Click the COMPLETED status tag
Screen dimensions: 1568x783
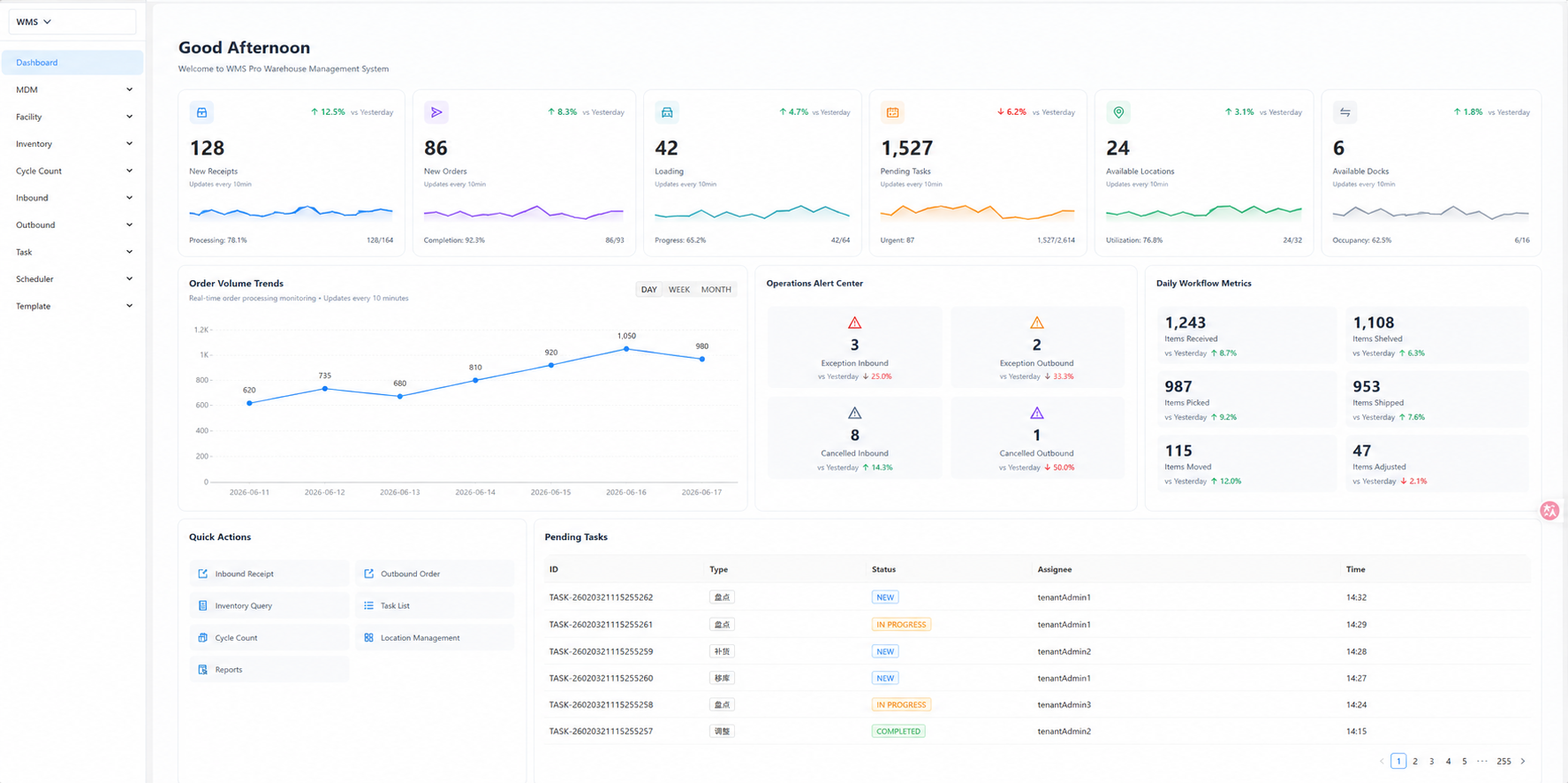(x=898, y=731)
